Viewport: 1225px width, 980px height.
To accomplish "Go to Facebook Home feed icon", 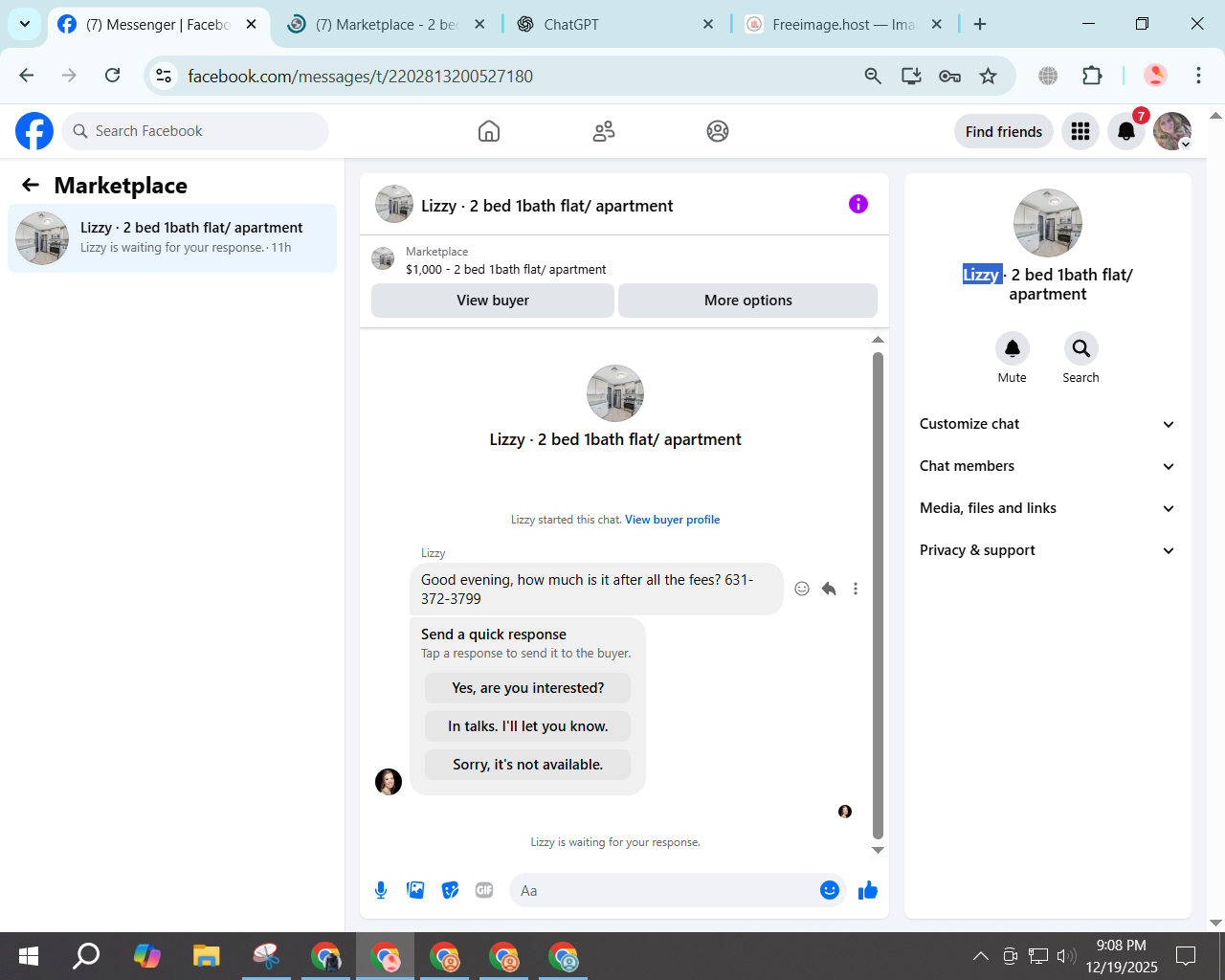I will [x=489, y=131].
